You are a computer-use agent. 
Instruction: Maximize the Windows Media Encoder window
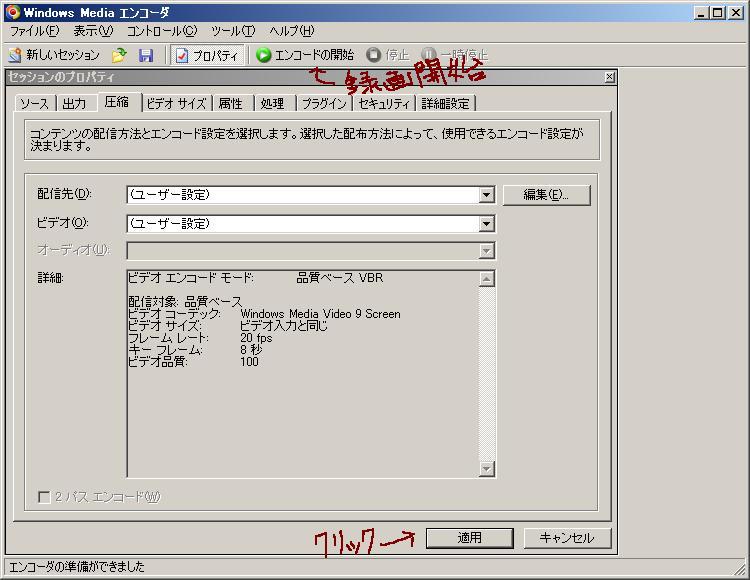718,12
